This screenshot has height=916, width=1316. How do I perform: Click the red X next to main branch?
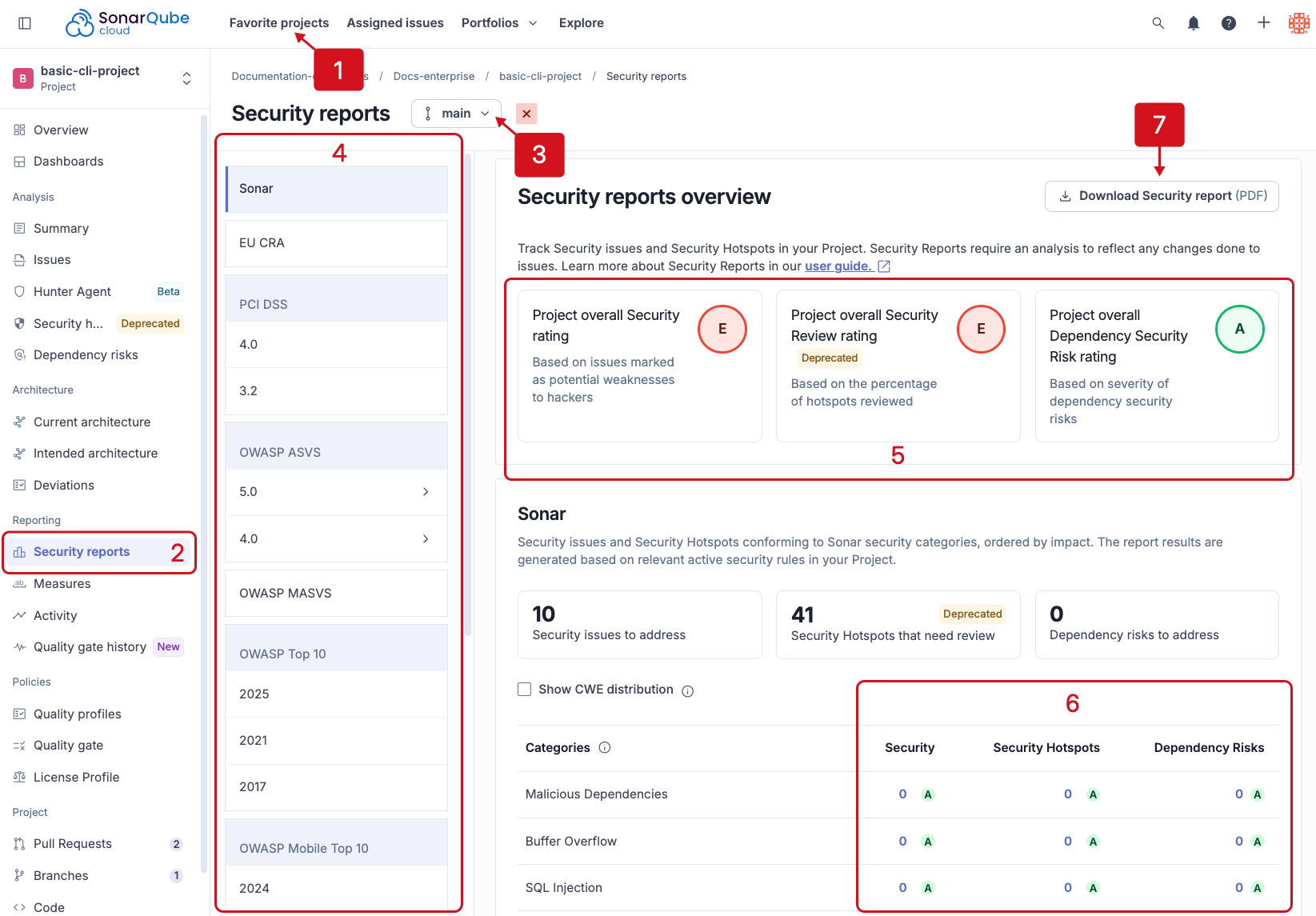pos(526,114)
